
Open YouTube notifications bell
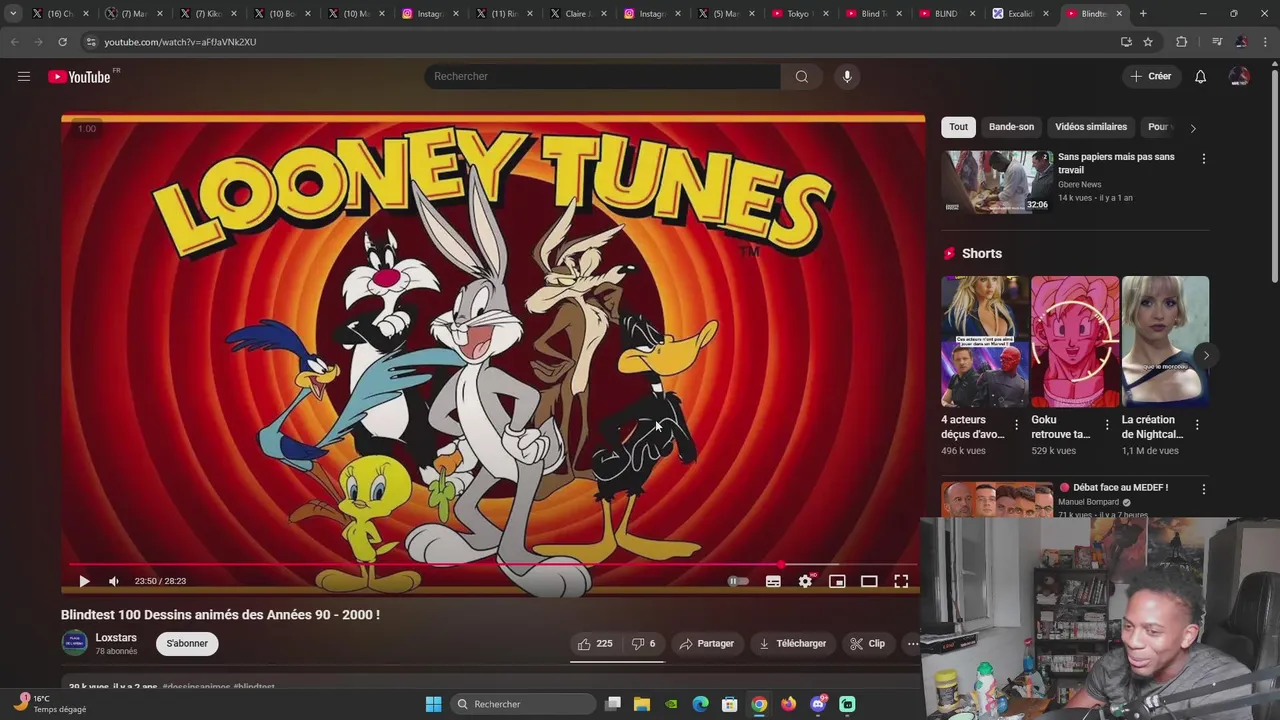coord(1201,76)
